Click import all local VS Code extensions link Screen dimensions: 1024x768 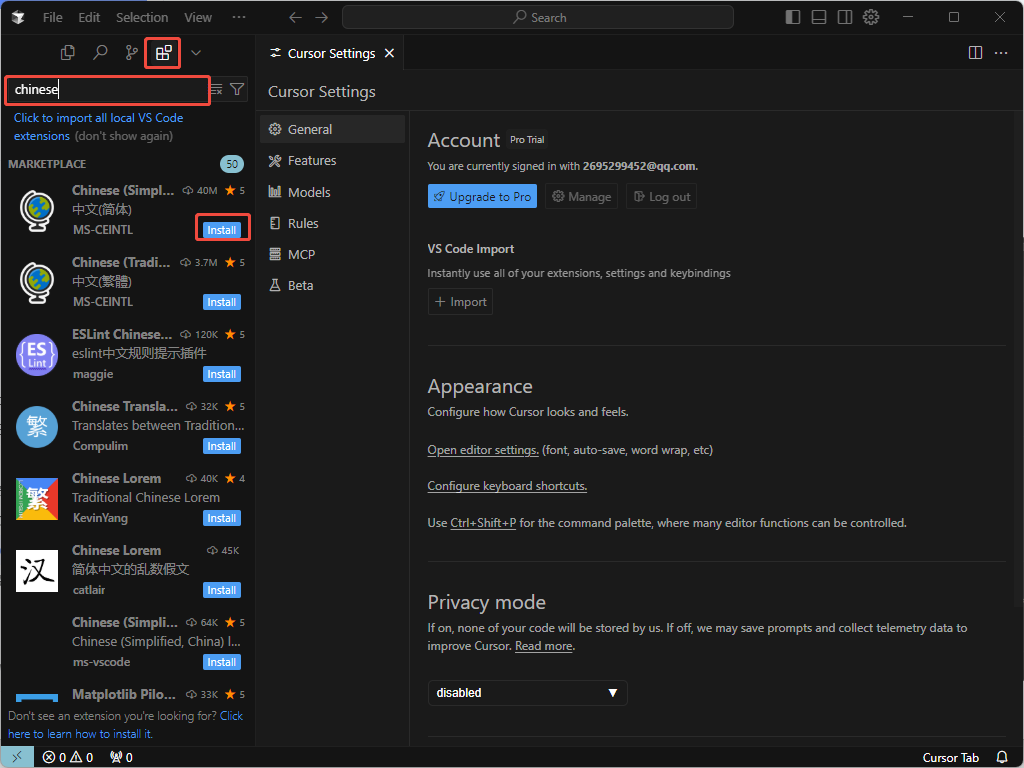(x=99, y=127)
